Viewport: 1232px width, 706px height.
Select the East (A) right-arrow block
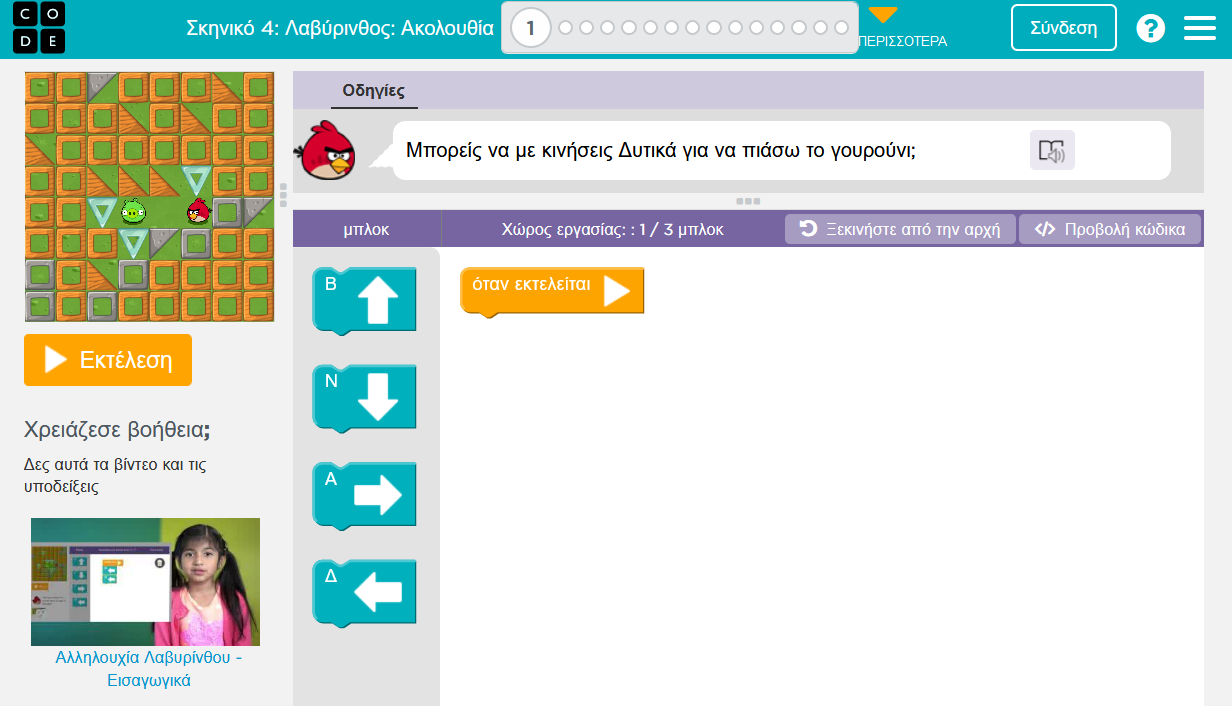click(x=365, y=494)
